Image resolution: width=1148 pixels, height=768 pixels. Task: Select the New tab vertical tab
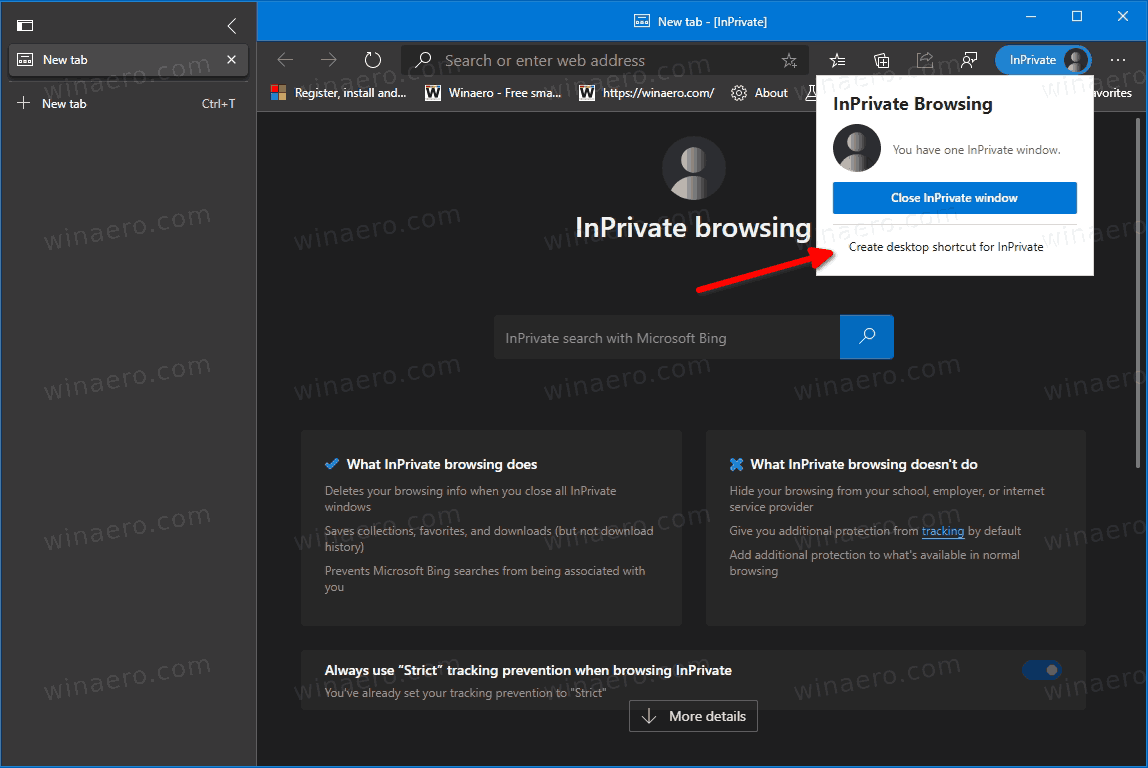click(x=128, y=60)
